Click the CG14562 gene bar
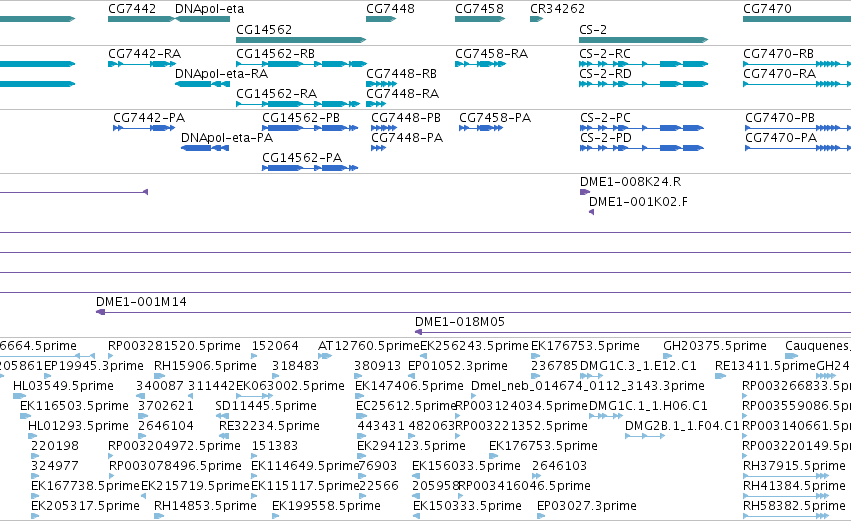The width and height of the screenshot is (851, 521). [x=301, y=40]
